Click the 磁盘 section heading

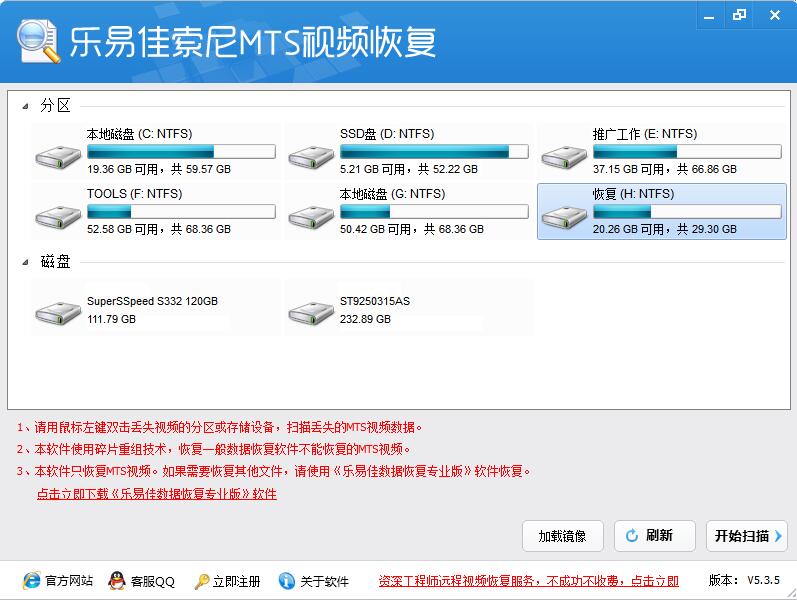coord(55,262)
